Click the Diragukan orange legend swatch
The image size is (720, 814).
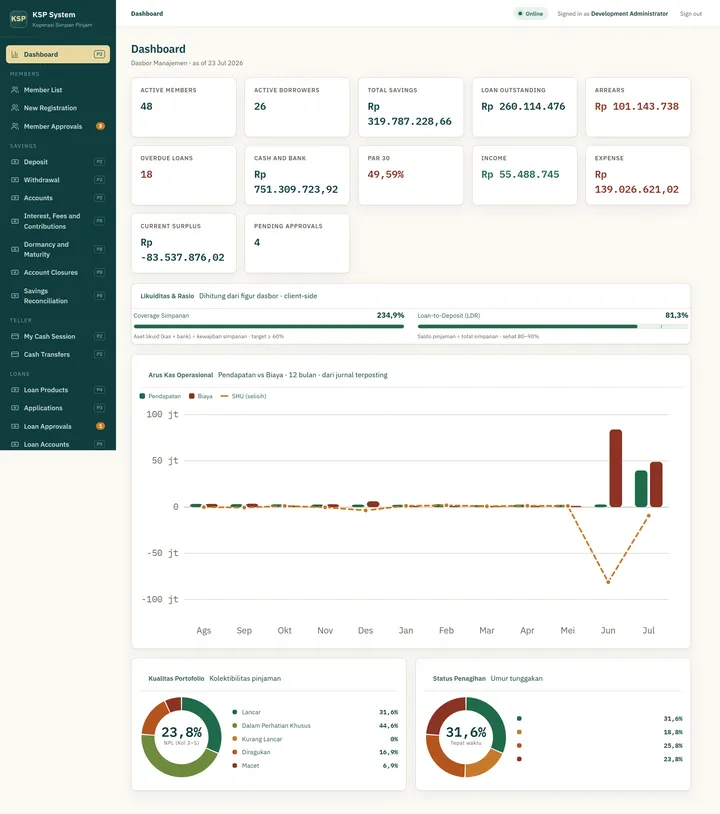[x=235, y=752]
